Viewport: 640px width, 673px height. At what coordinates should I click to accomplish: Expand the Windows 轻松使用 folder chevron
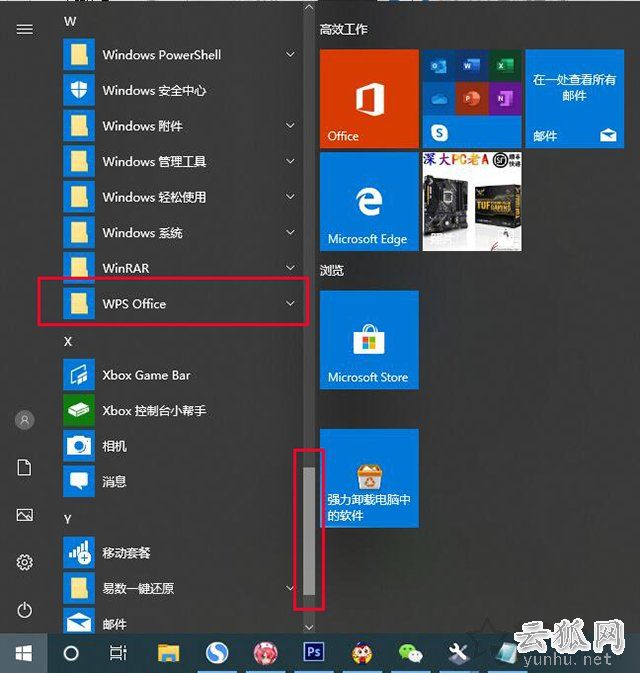(291, 197)
